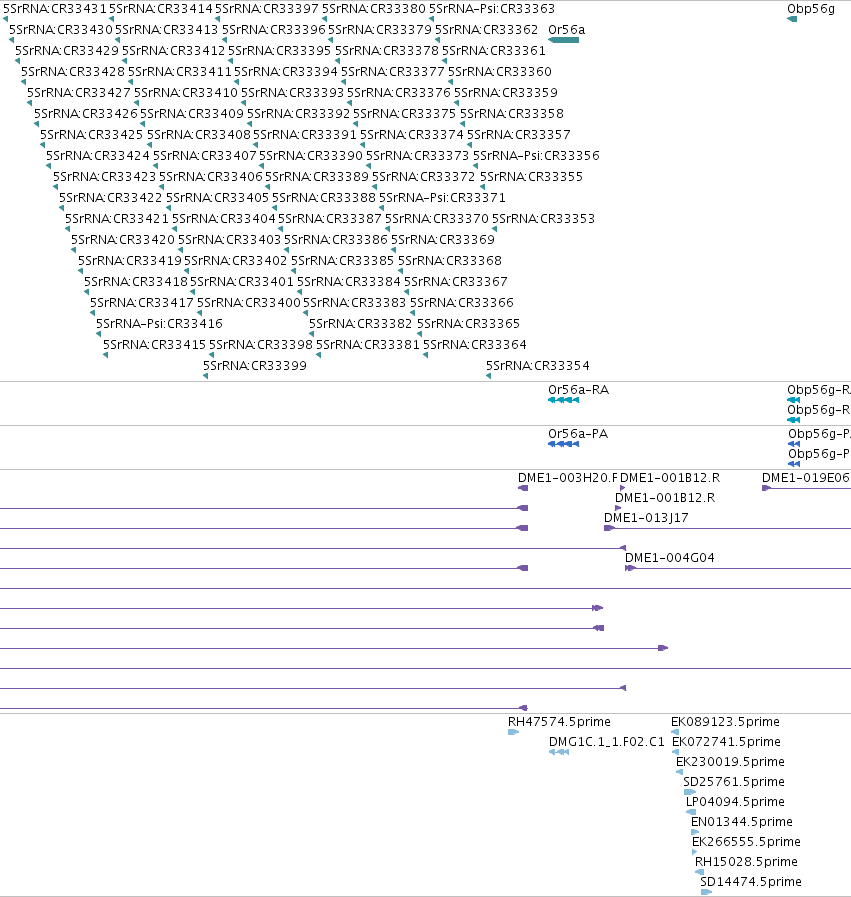851x897 pixels.
Task: Click the 5SrRNA-Psi:CR33371 pseudogene label
Action: (443, 197)
